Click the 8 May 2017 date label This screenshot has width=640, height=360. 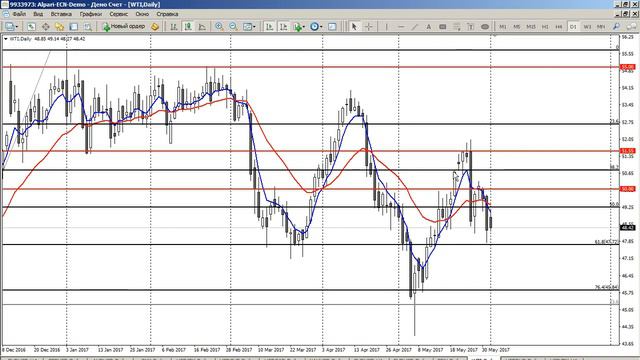[430, 350]
